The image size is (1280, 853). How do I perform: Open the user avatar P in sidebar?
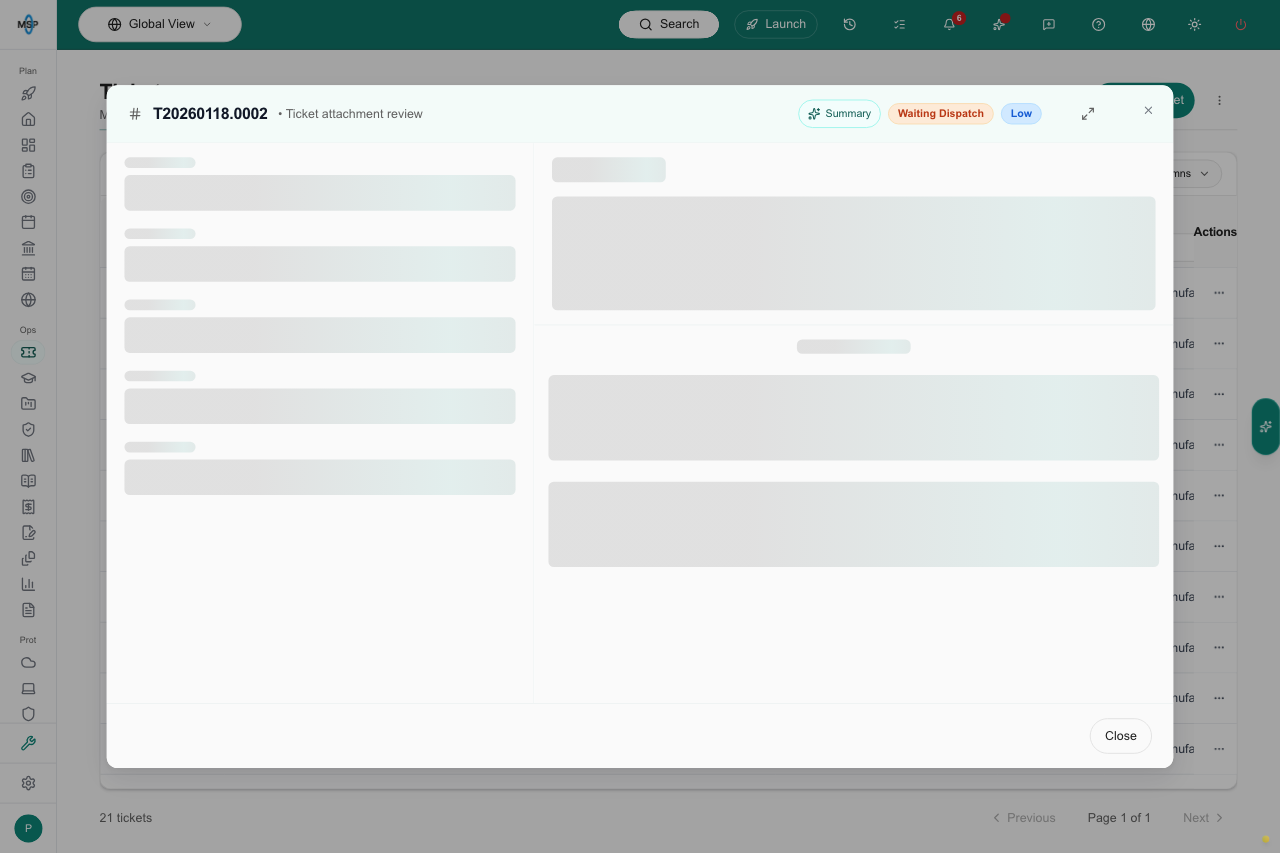point(28,828)
